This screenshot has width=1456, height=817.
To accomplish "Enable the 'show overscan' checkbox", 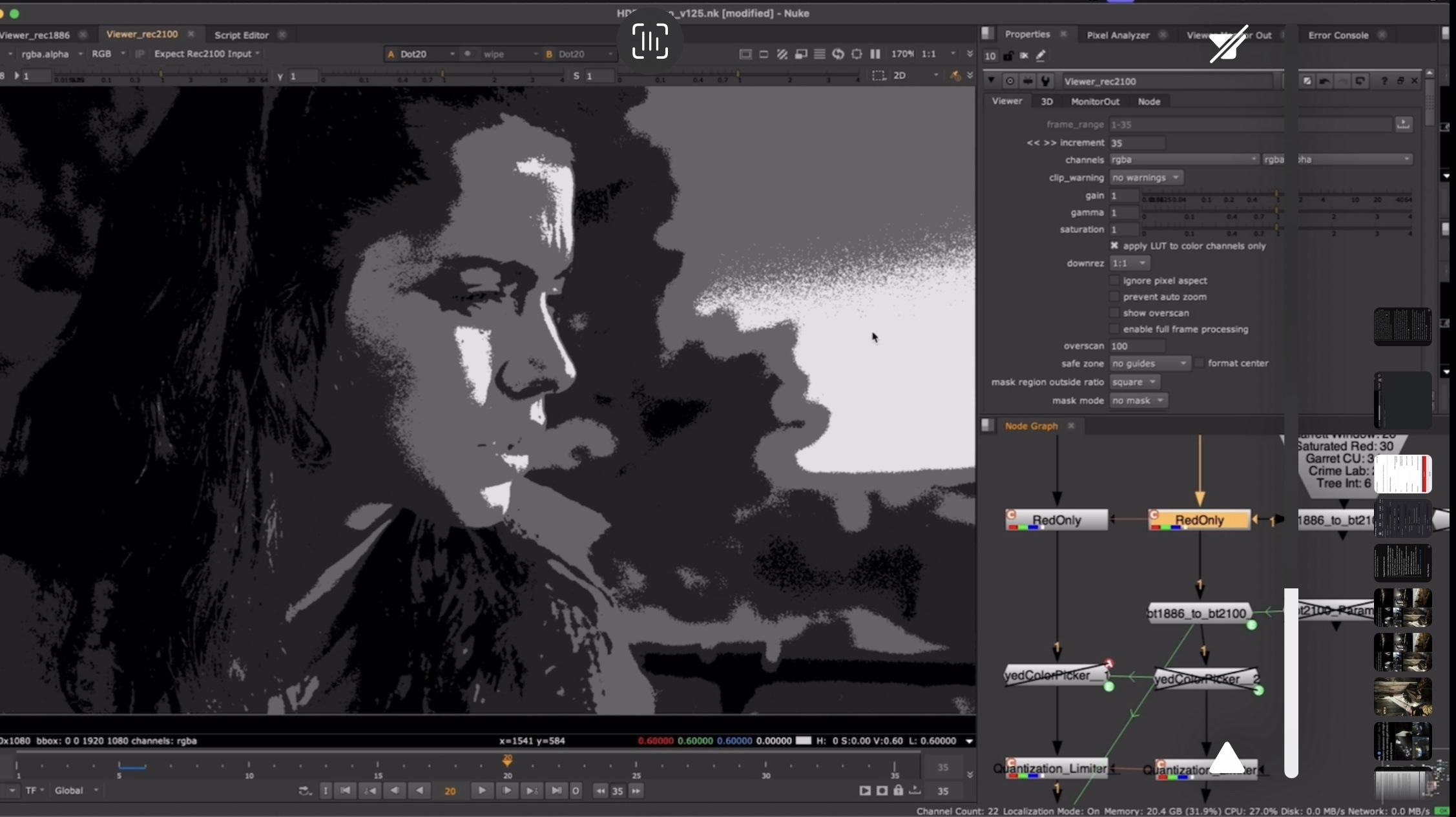I will (1114, 313).
